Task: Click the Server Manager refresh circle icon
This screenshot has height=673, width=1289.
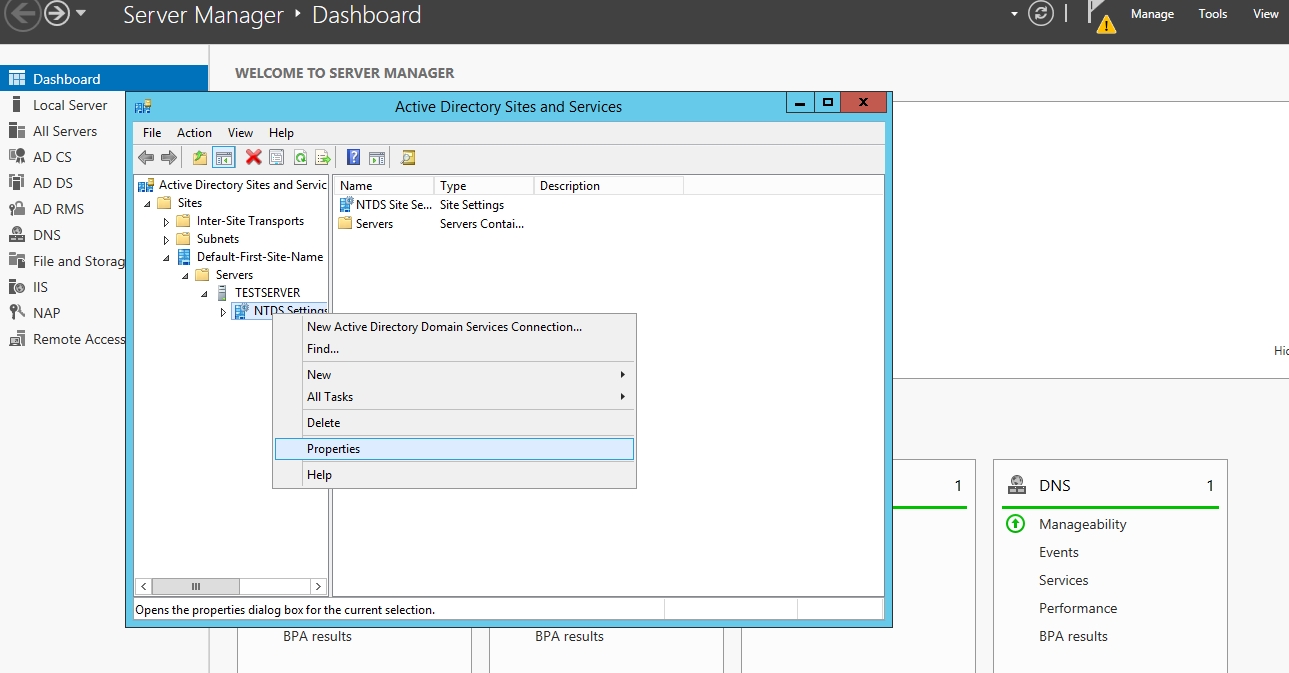Action: pos(1041,14)
